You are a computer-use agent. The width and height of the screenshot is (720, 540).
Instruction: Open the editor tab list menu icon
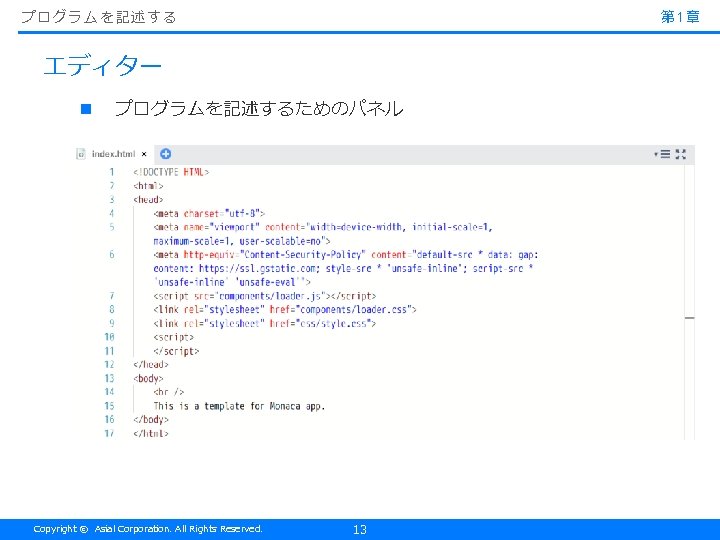tap(663, 154)
